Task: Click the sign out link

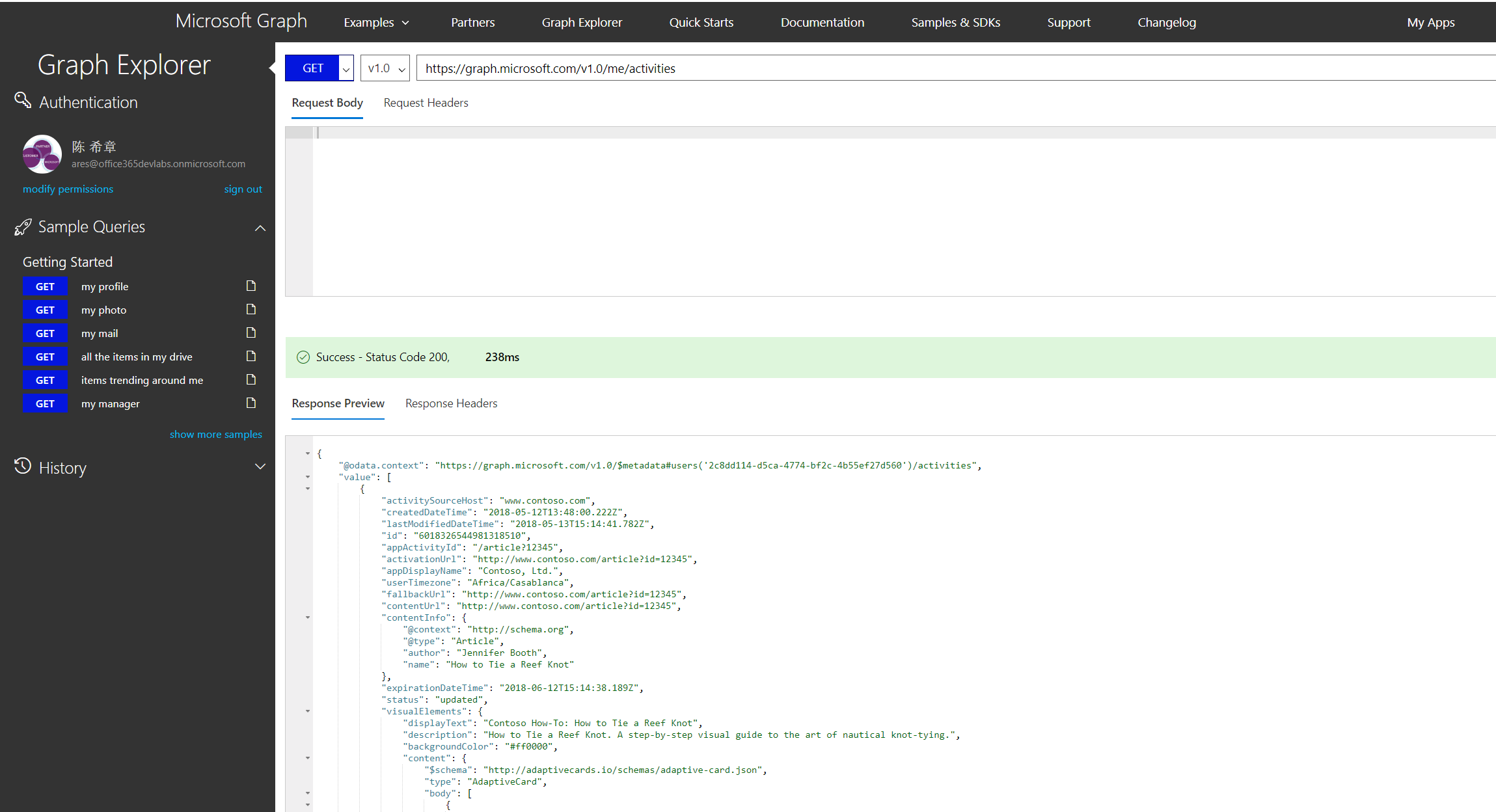Action: (x=242, y=189)
